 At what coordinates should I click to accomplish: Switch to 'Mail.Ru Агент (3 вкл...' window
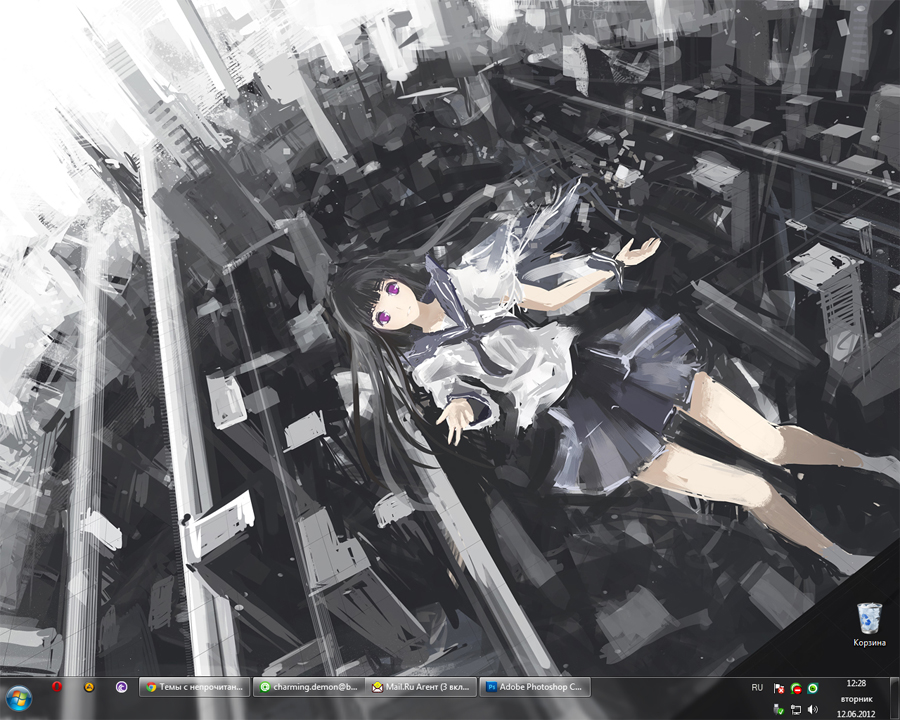pos(422,687)
